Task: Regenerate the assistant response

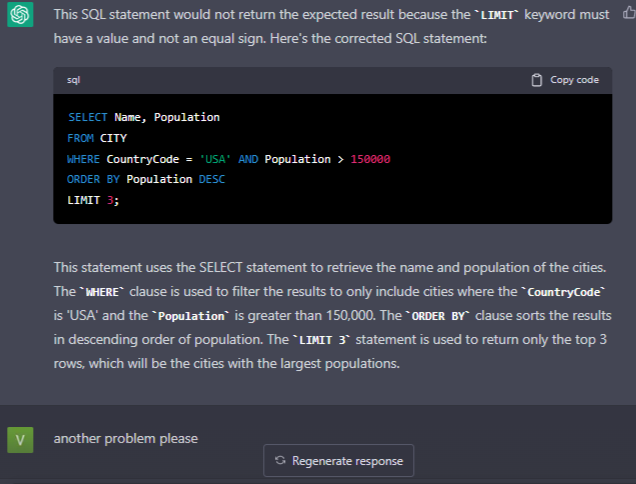Action: 338,460
